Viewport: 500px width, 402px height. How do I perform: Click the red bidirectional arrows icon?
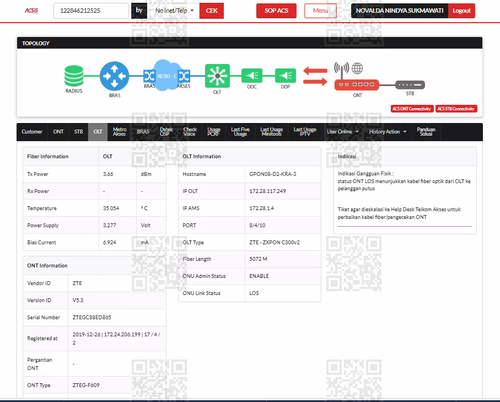(315, 76)
